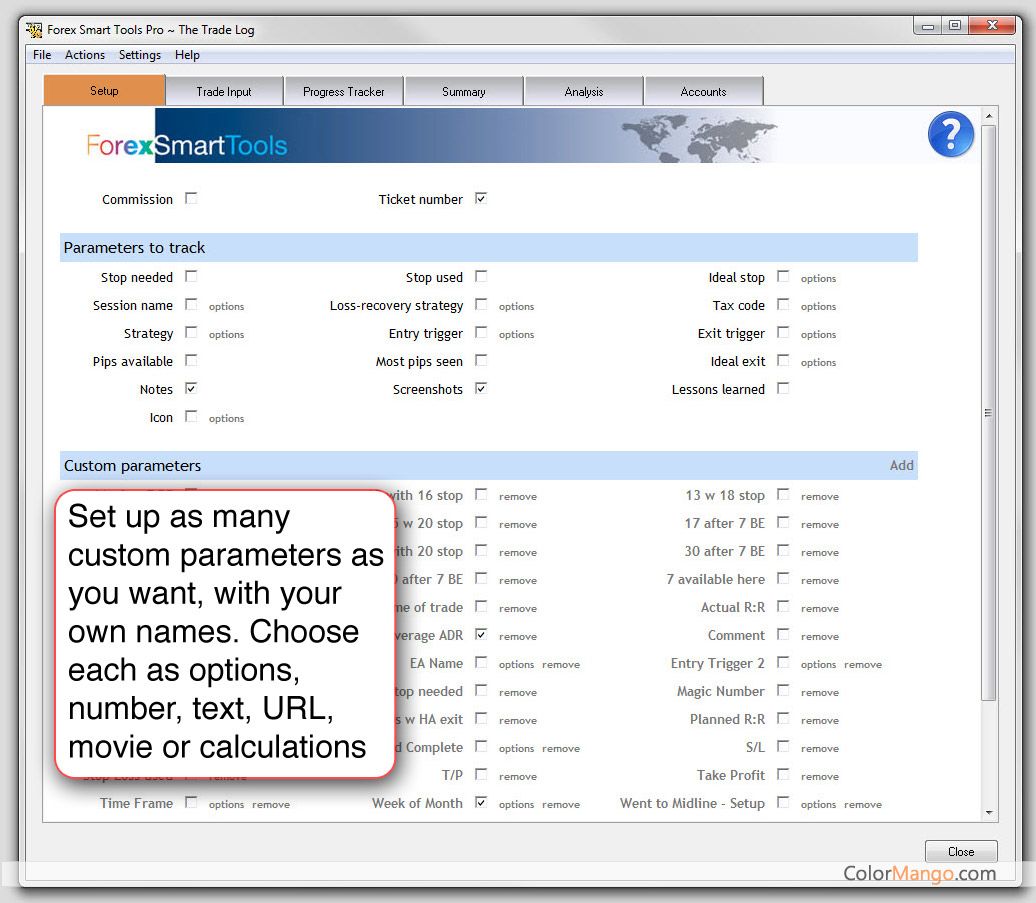Tick the Pips available checkbox

[191, 360]
